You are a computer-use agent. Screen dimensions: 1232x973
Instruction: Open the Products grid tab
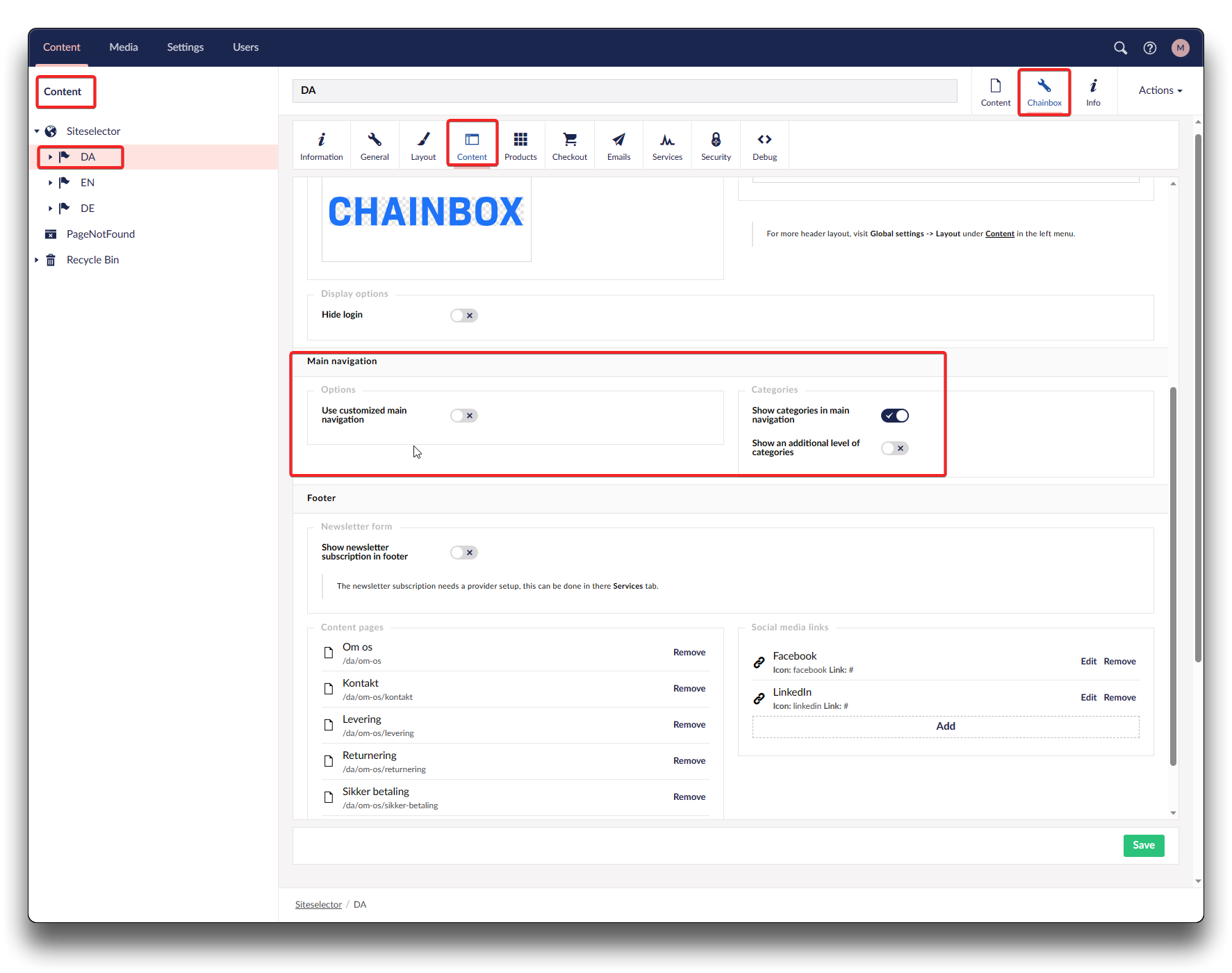[520, 146]
